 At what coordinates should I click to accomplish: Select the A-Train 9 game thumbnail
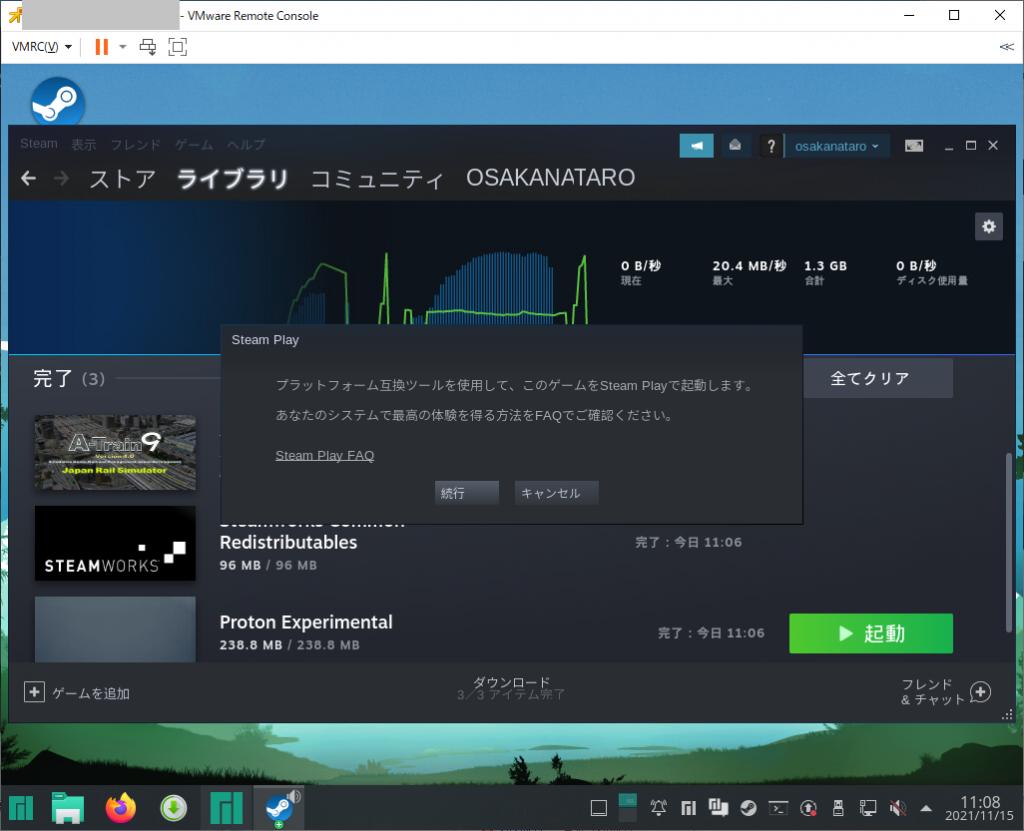115,452
